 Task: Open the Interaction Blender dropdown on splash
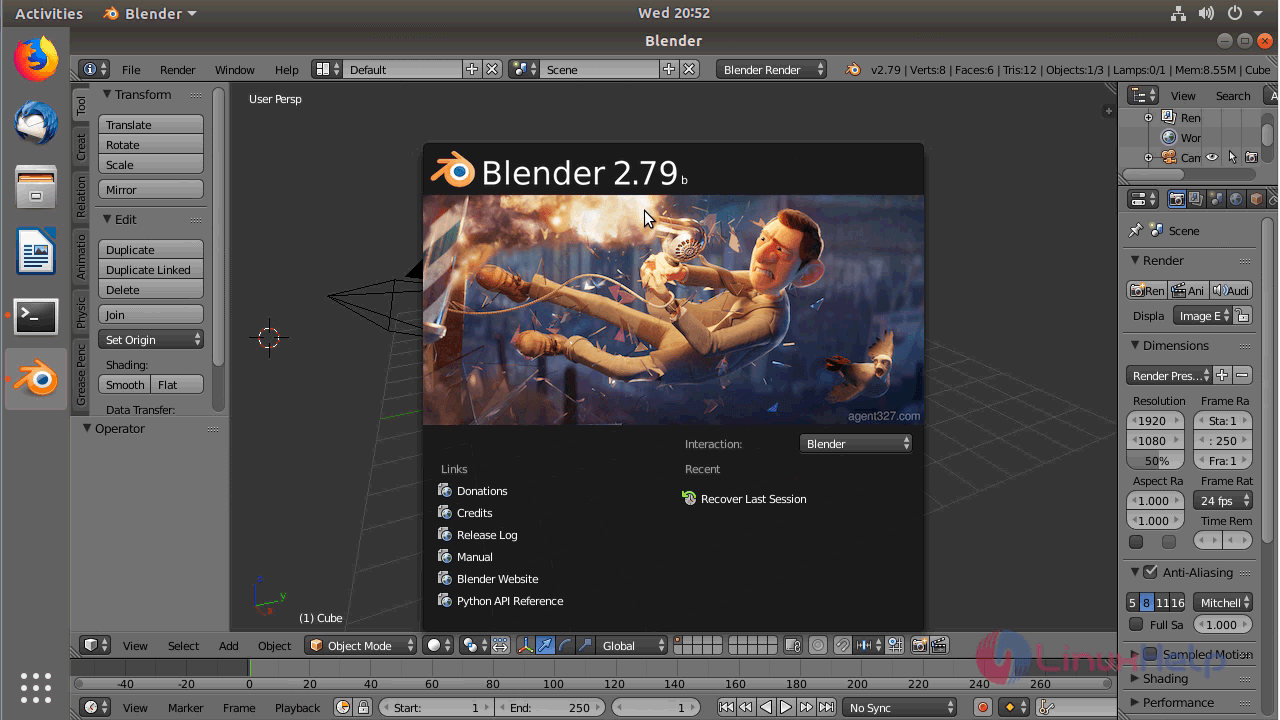856,443
